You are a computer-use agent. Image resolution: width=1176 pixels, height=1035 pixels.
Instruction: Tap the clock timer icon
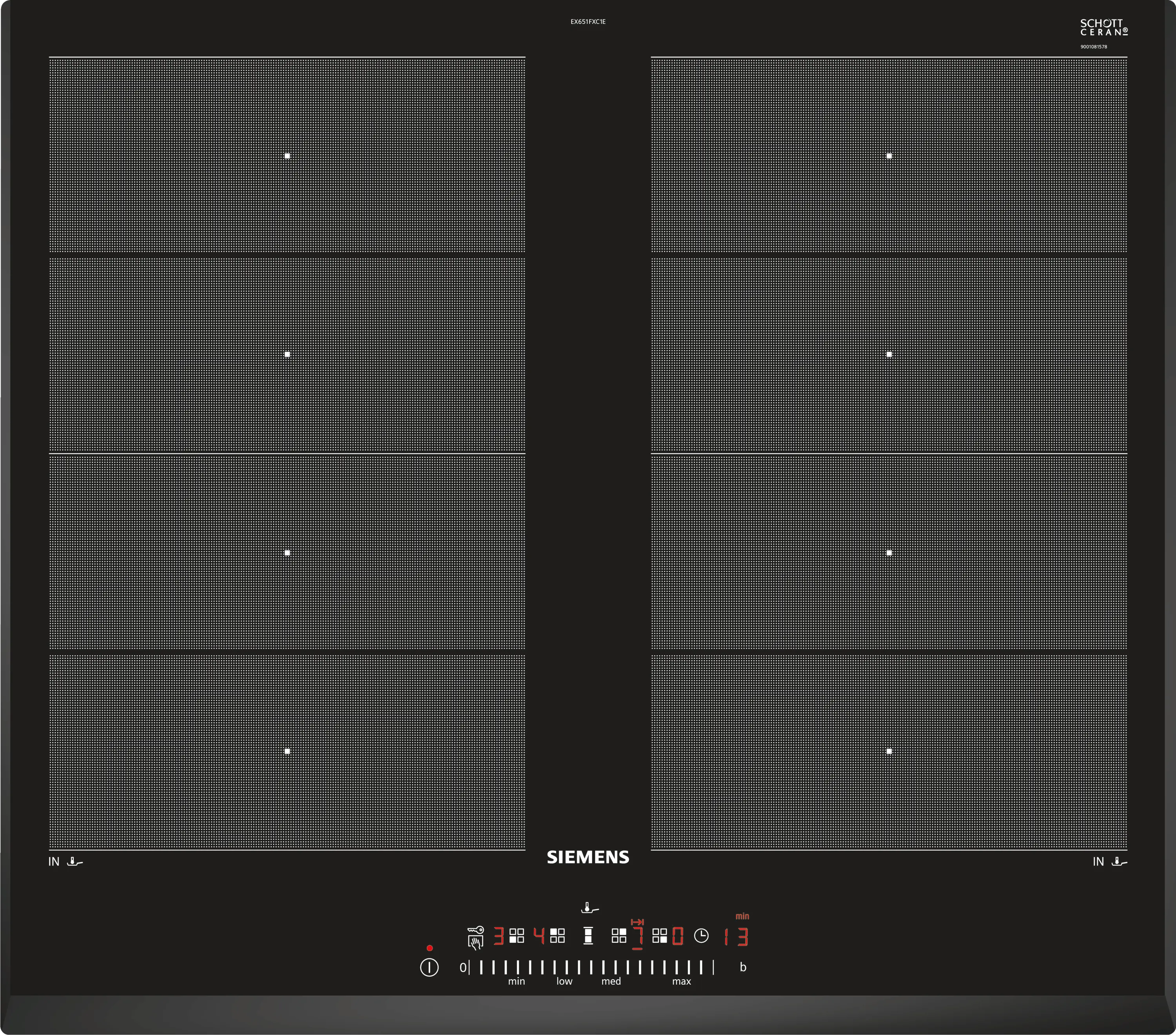click(x=701, y=935)
